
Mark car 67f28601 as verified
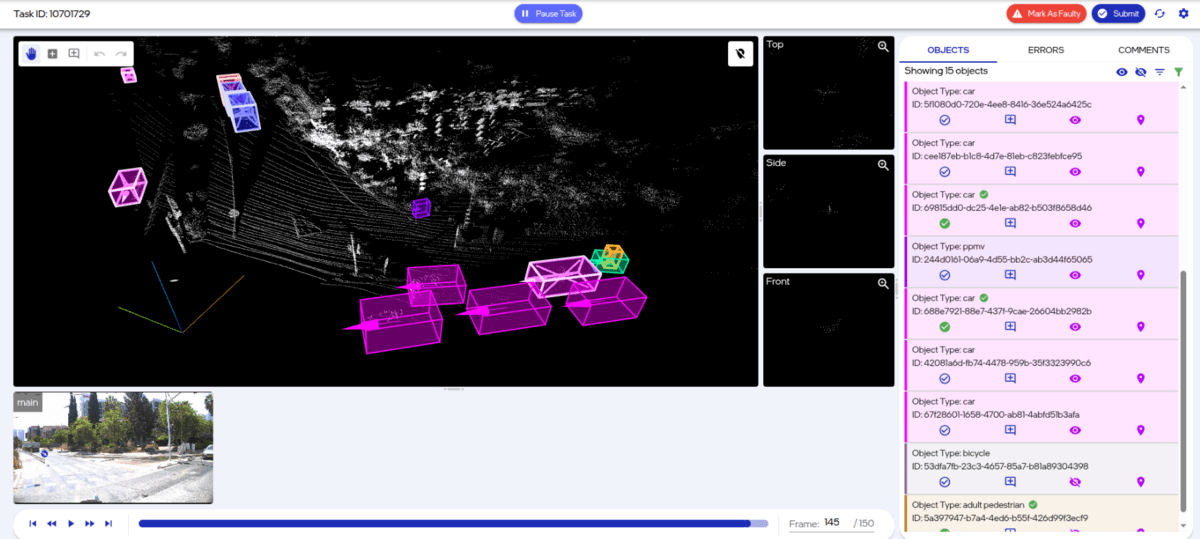[945, 430]
